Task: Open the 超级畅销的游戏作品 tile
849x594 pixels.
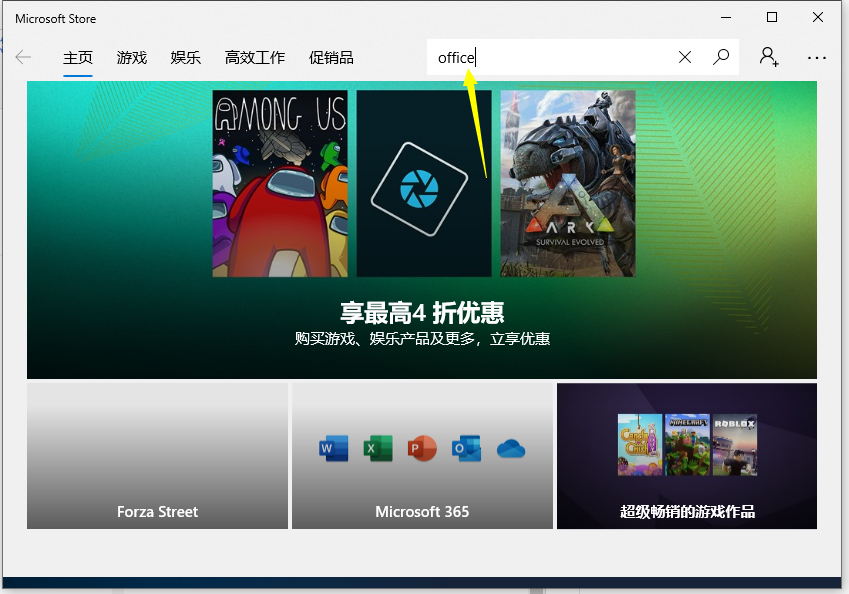Action: [686, 456]
